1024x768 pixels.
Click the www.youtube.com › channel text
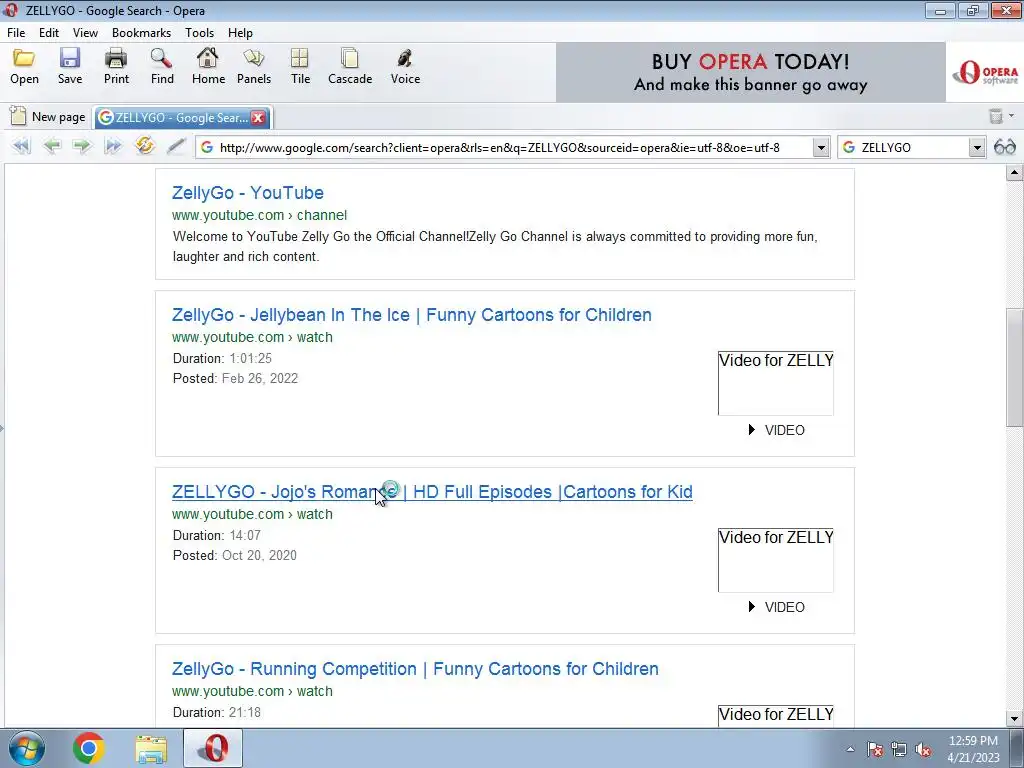259,215
